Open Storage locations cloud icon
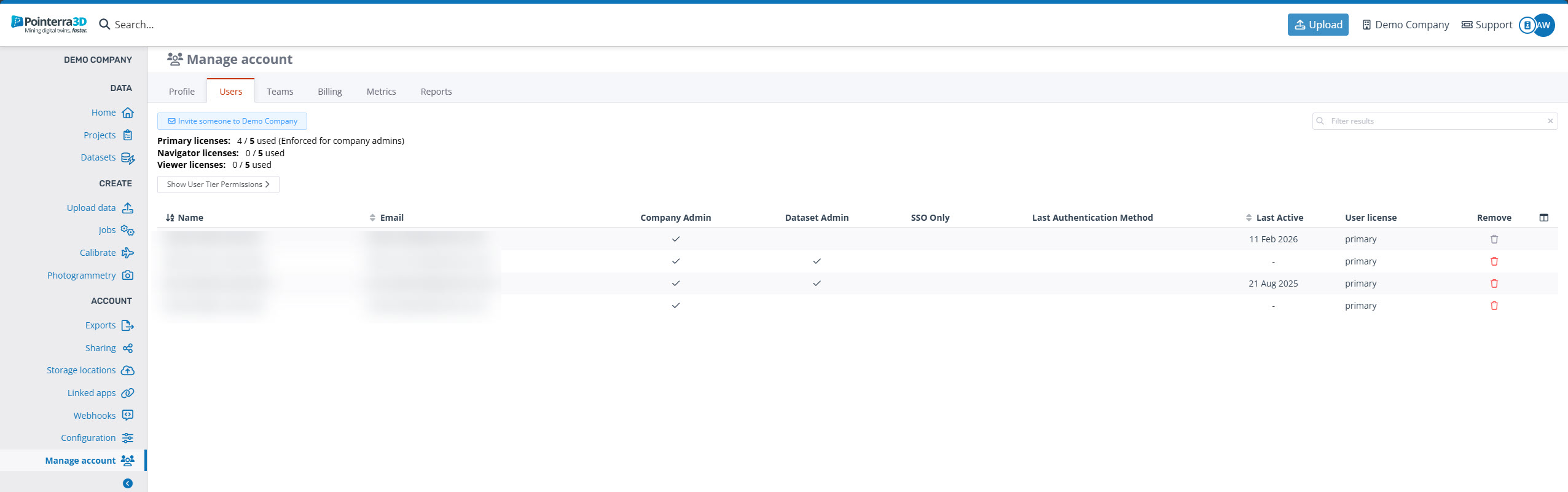This screenshot has width=1568, height=492. [128, 370]
